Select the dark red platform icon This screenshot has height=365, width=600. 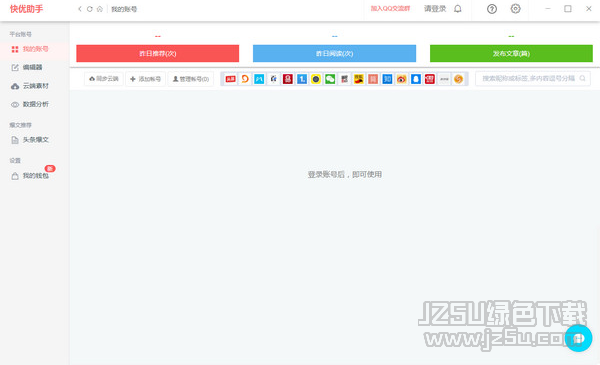point(287,79)
